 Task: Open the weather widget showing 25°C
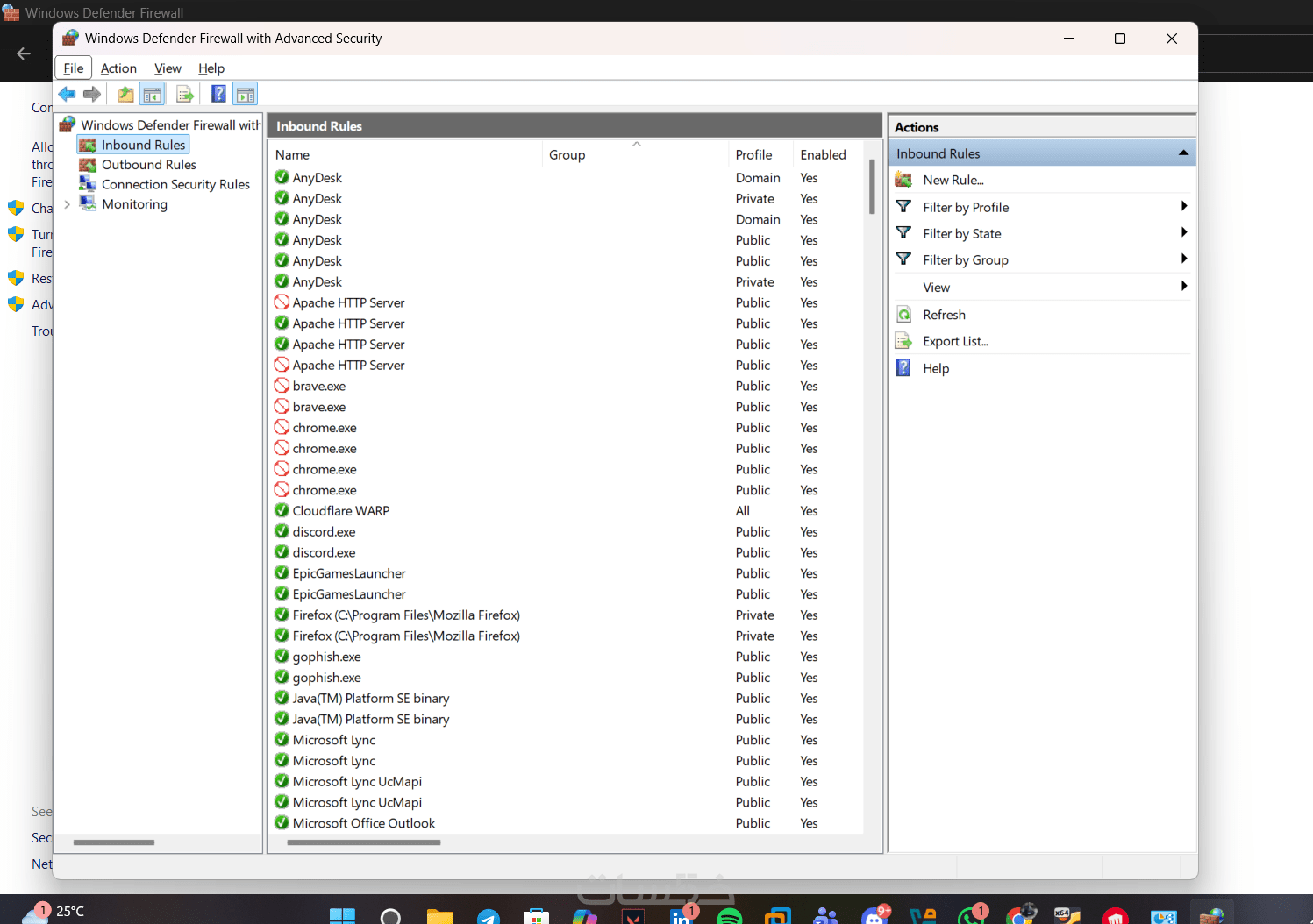(x=54, y=913)
